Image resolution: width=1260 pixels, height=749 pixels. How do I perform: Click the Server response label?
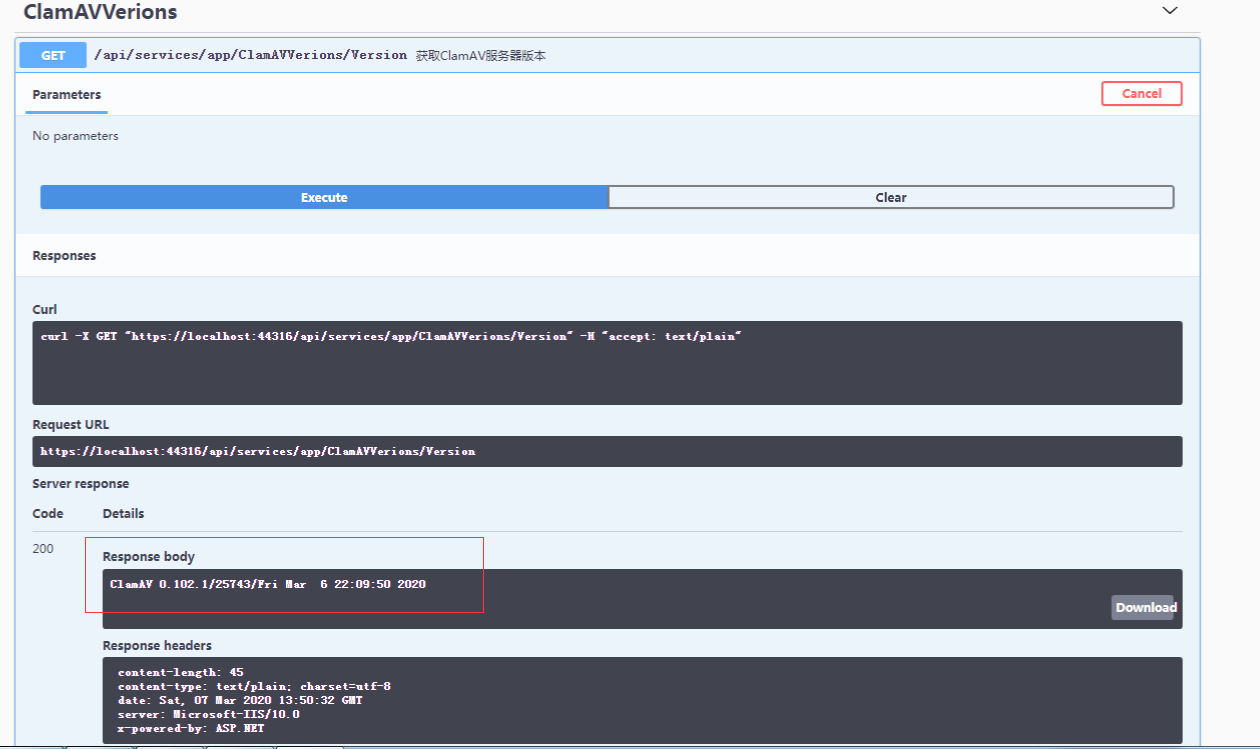(80, 484)
